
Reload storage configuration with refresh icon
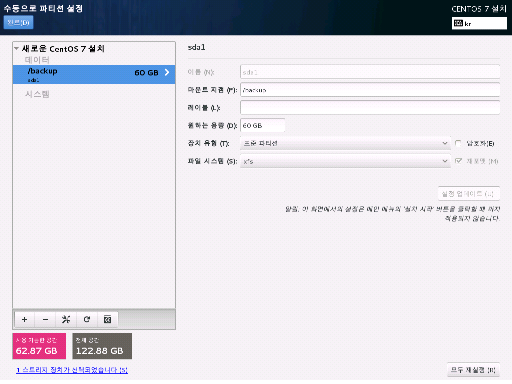click(x=87, y=319)
